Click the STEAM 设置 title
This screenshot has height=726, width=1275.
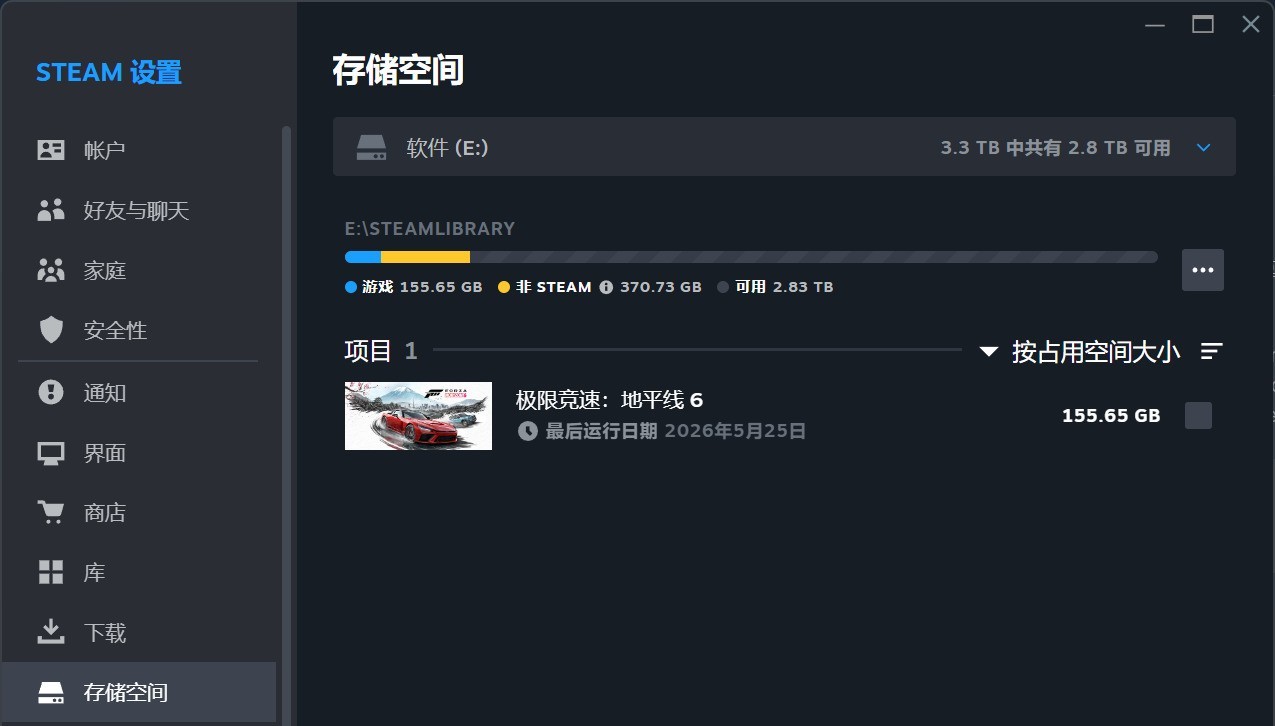(x=109, y=73)
